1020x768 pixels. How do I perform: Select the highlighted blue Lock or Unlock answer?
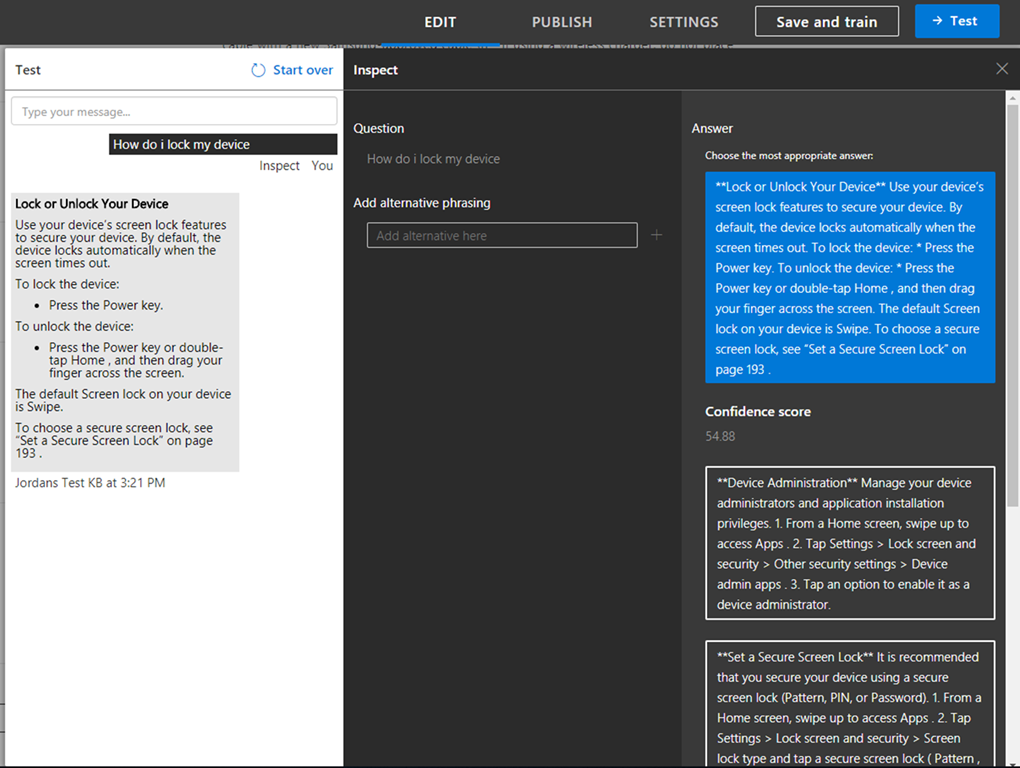(850, 277)
